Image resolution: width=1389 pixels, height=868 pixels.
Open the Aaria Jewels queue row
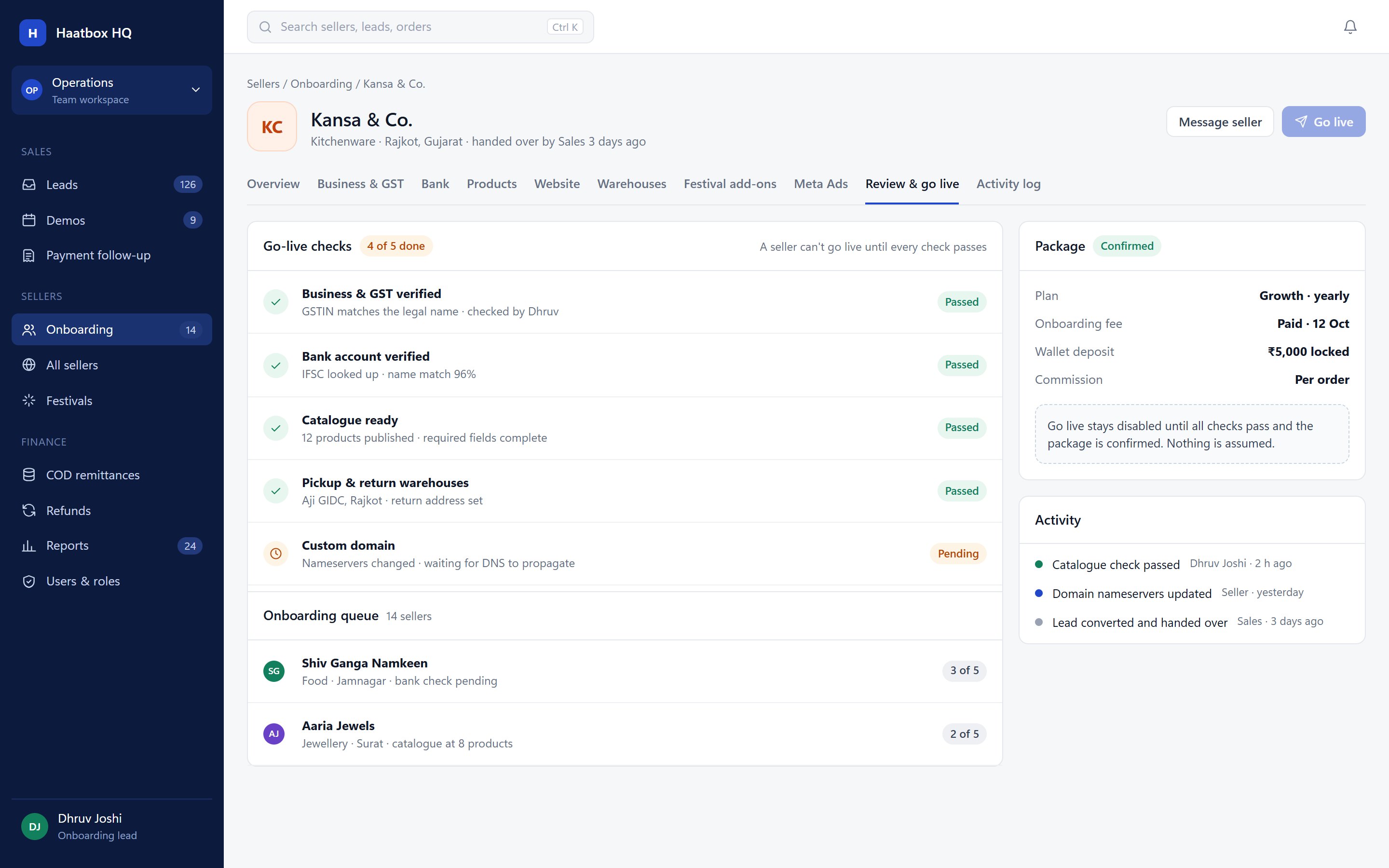pyautogui.click(x=625, y=734)
